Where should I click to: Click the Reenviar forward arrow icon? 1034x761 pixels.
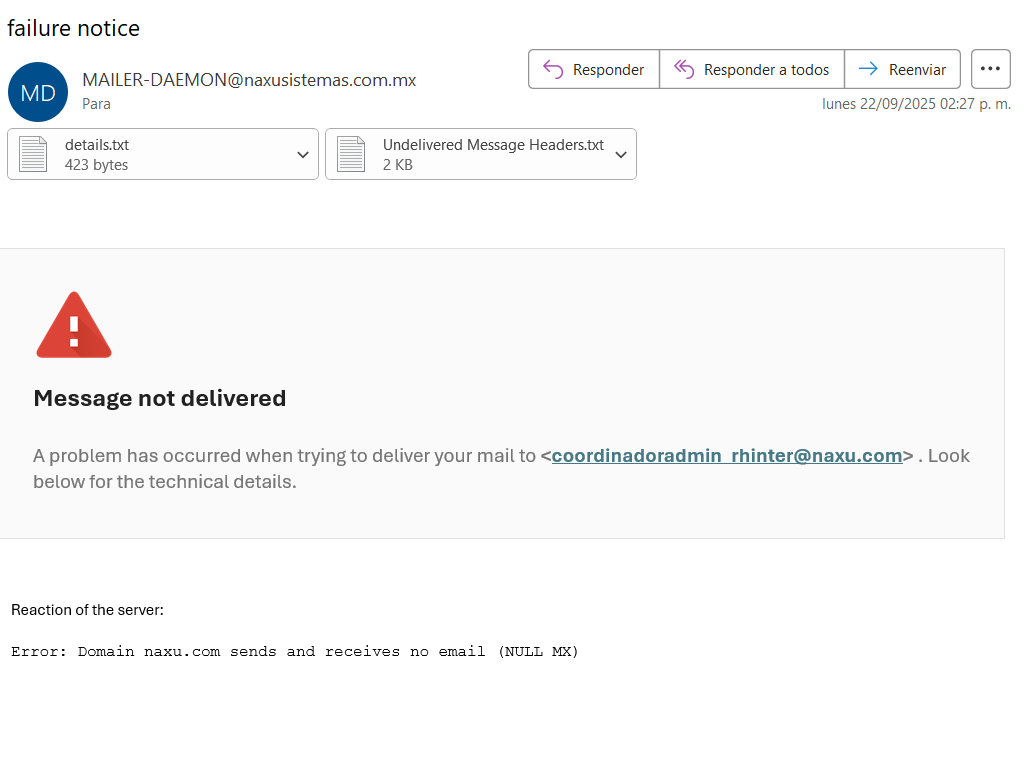(x=868, y=69)
